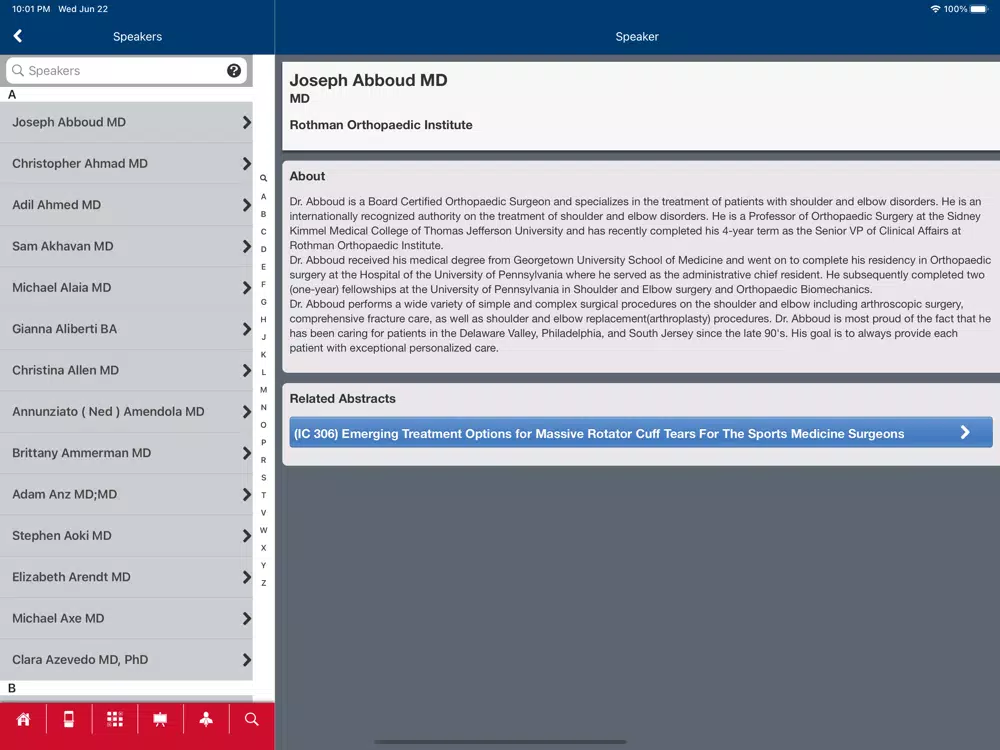Tap the magnifier at top of alphabet index

point(263,179)
